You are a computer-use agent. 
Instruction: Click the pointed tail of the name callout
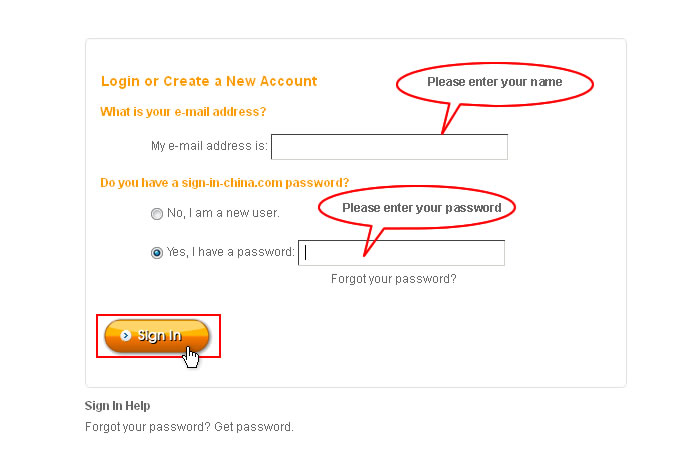(x=449, y=119)
